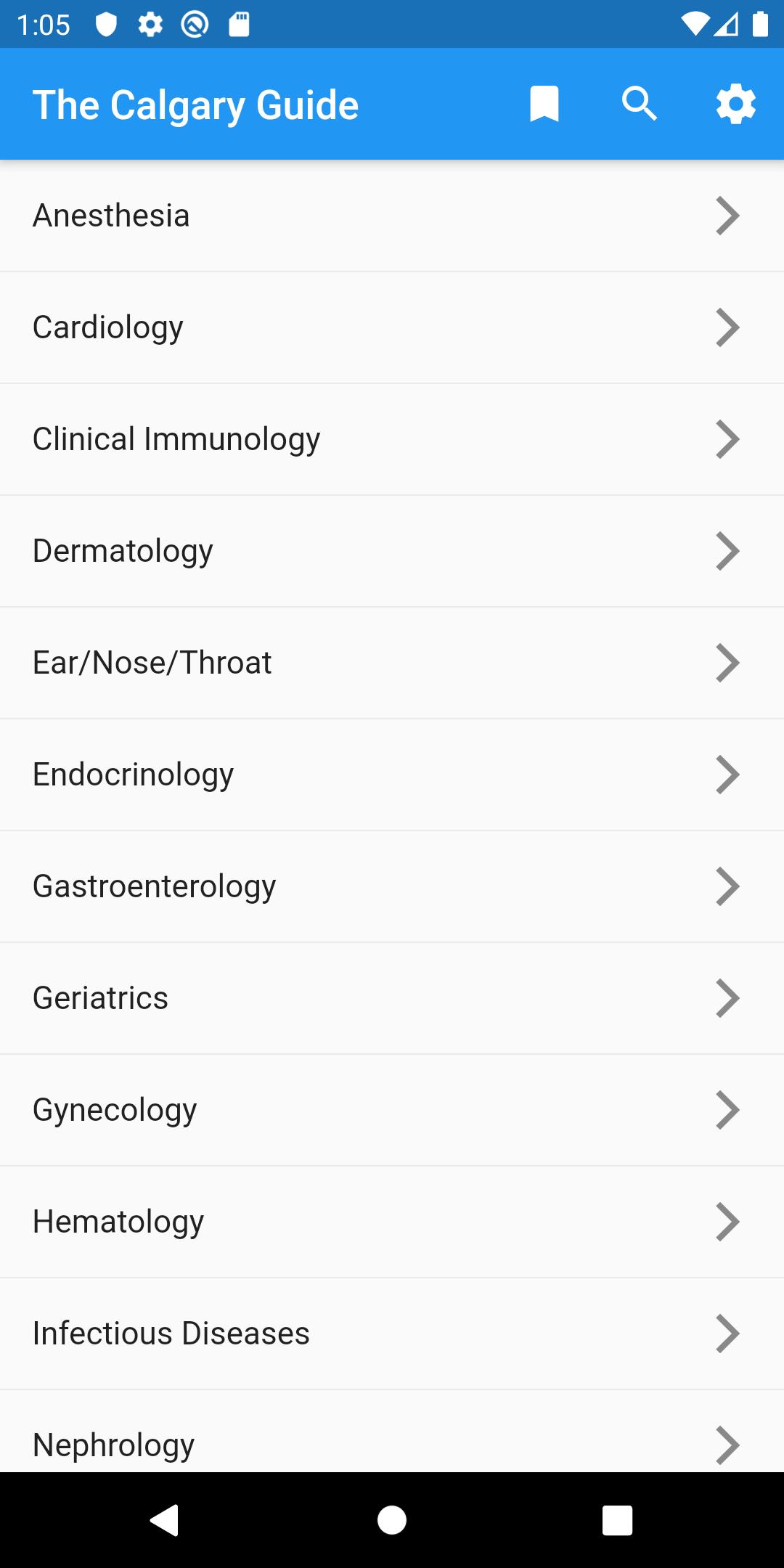
Task: Select Hematology from the list
Action: pos(392,1222)
